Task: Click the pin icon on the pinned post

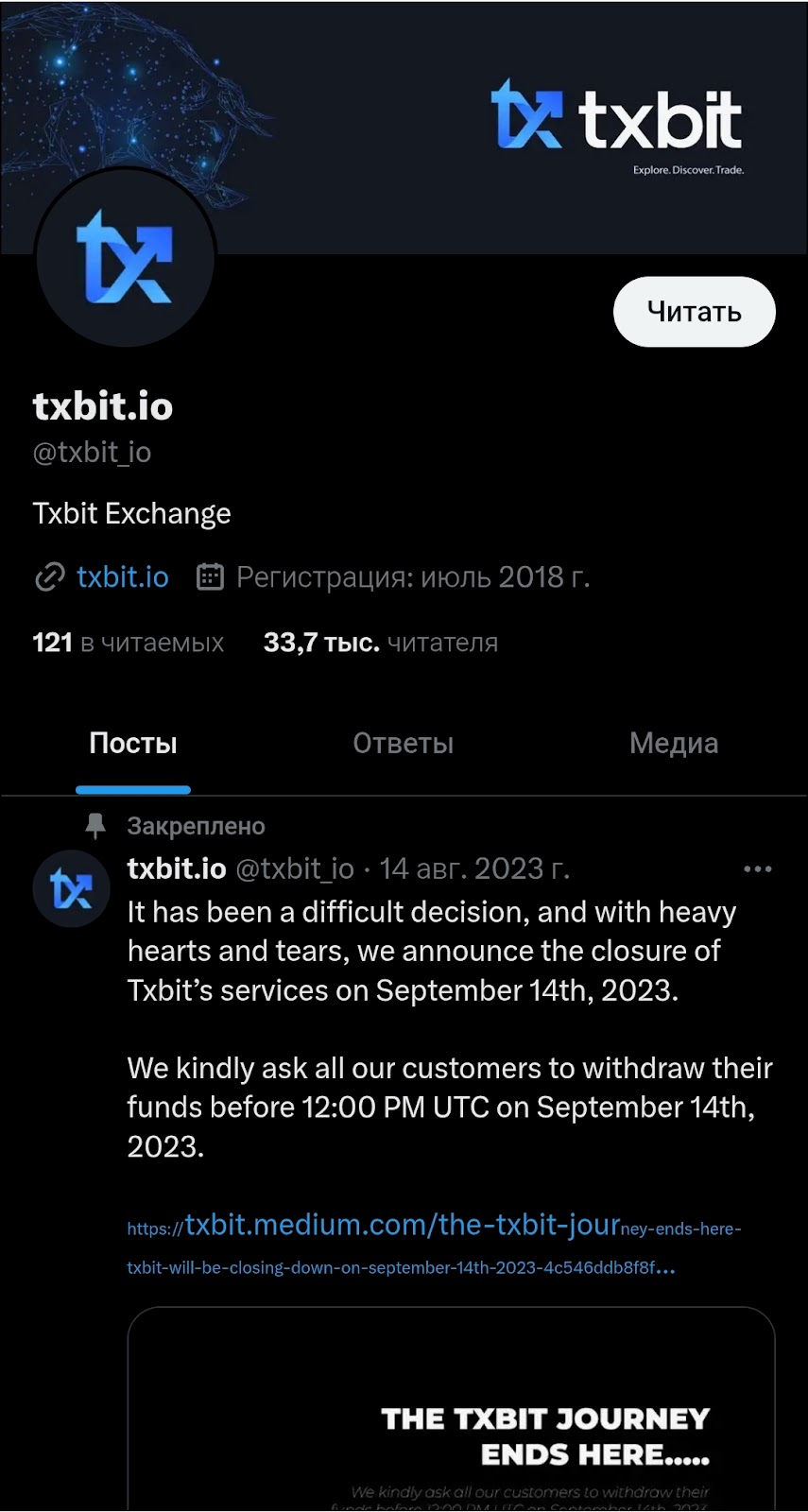Action: (x=97, y=825)
